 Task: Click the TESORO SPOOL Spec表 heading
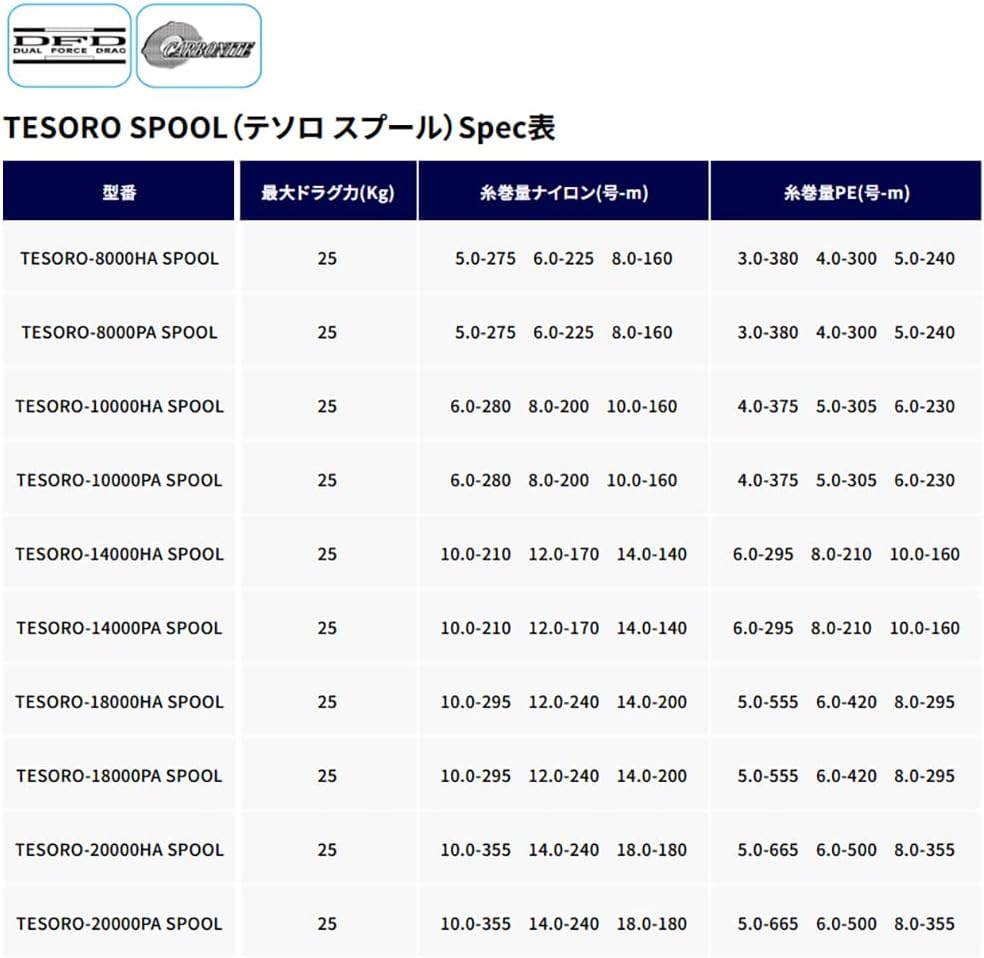click(x=279, y=127)
